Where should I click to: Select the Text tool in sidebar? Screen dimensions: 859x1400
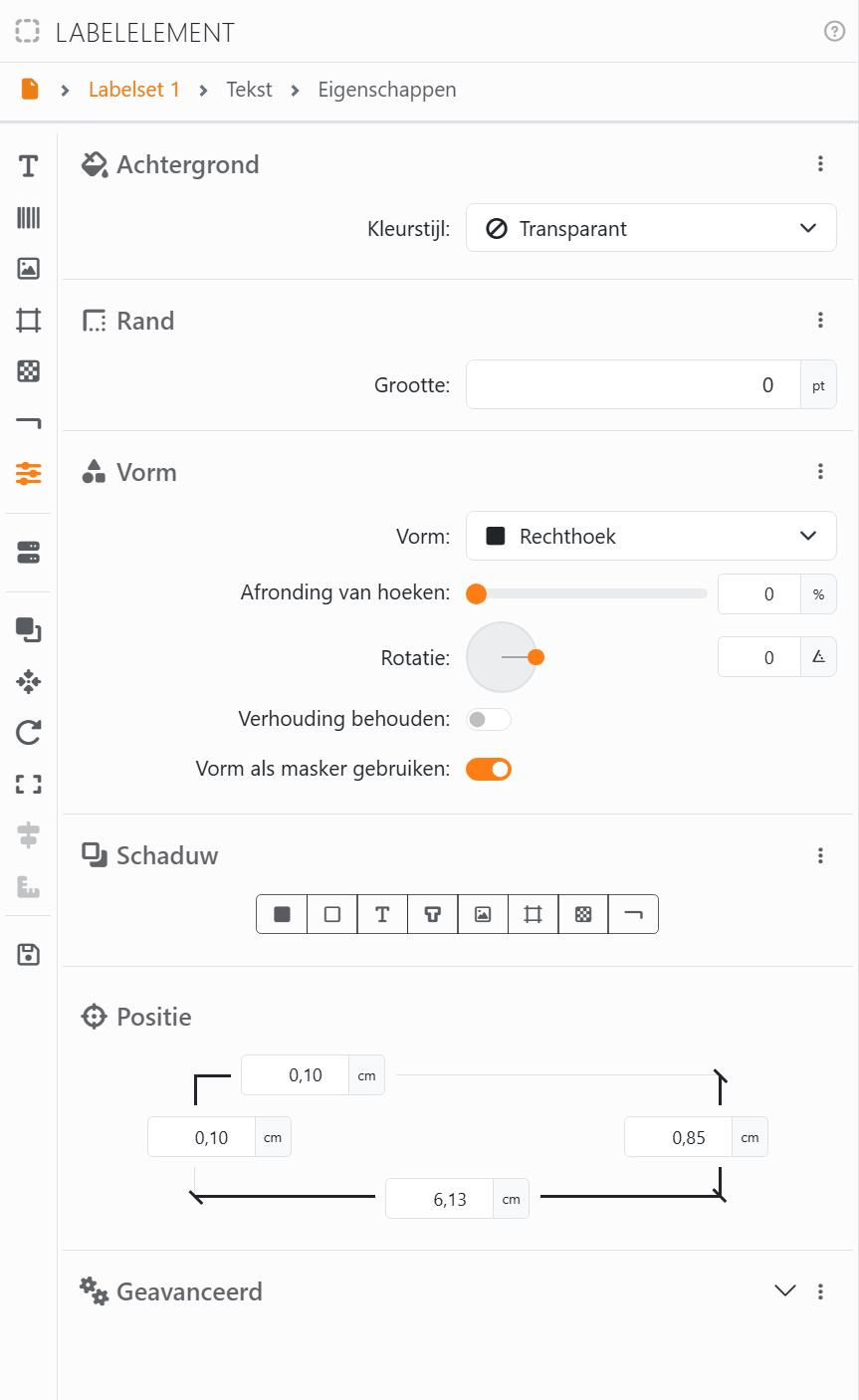click(x=28, y=165)
